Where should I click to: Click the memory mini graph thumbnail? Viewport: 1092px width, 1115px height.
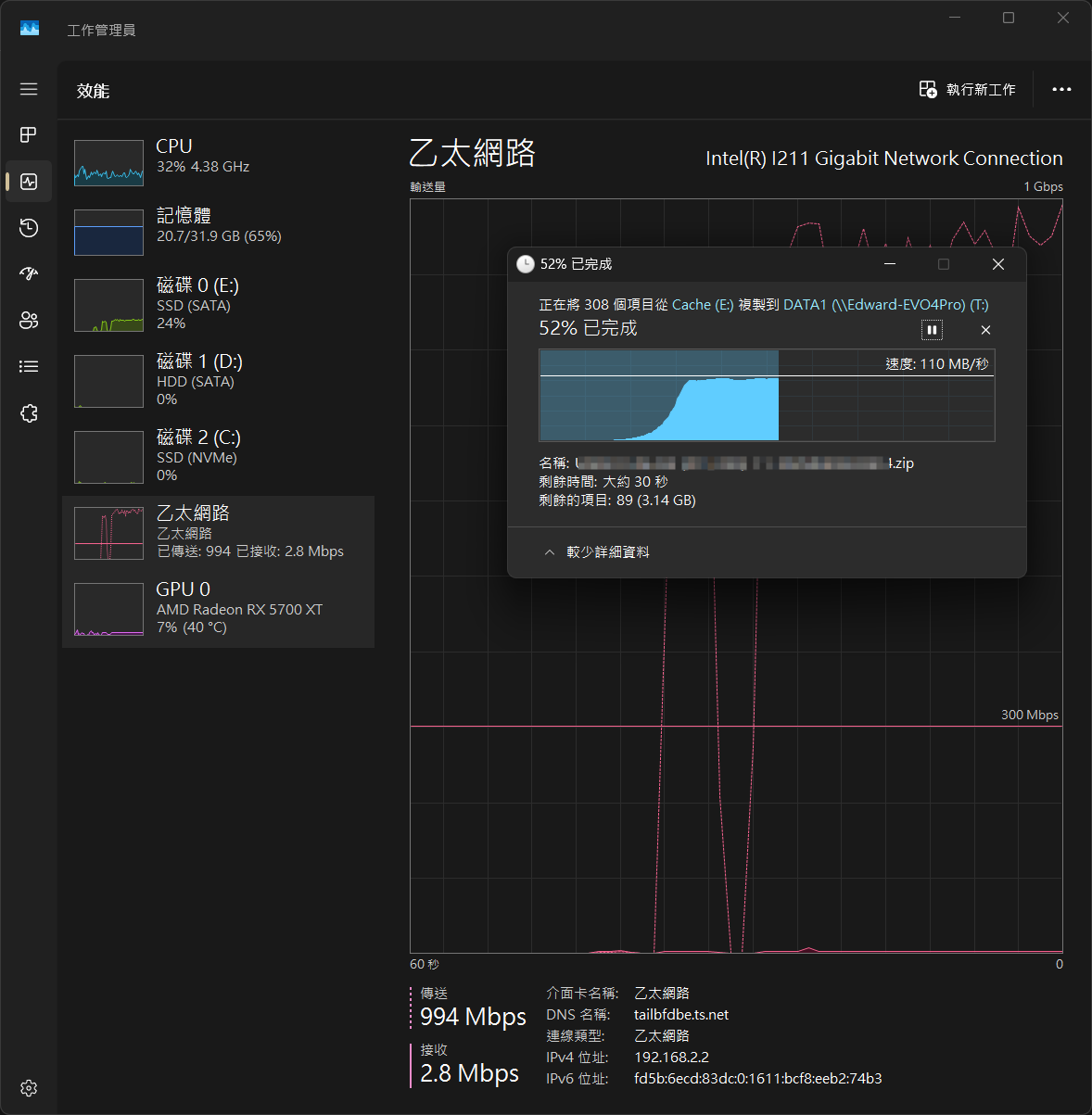[108, 232]
